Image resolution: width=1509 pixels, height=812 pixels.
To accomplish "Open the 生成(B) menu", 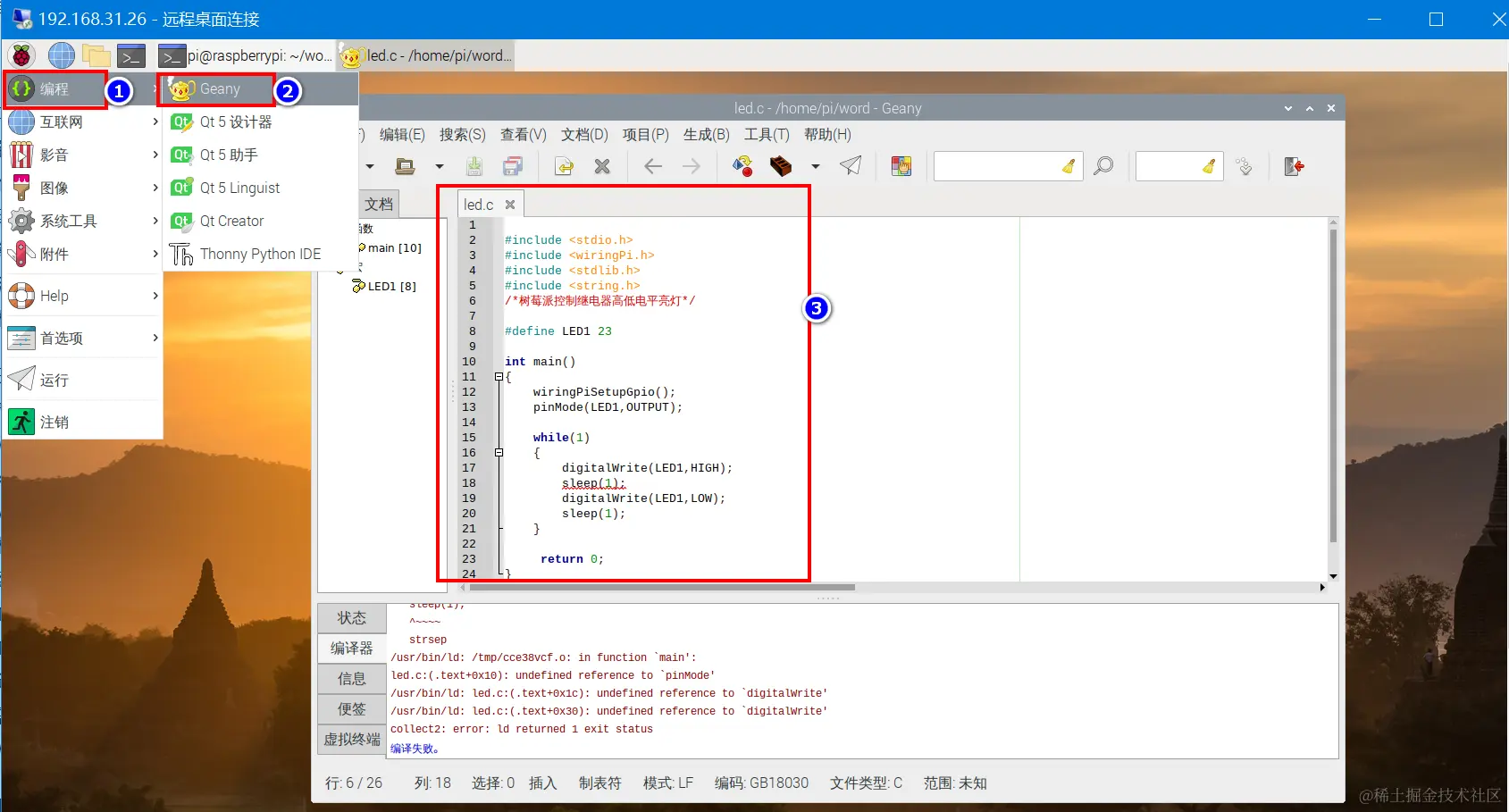I will coord(706,135).
